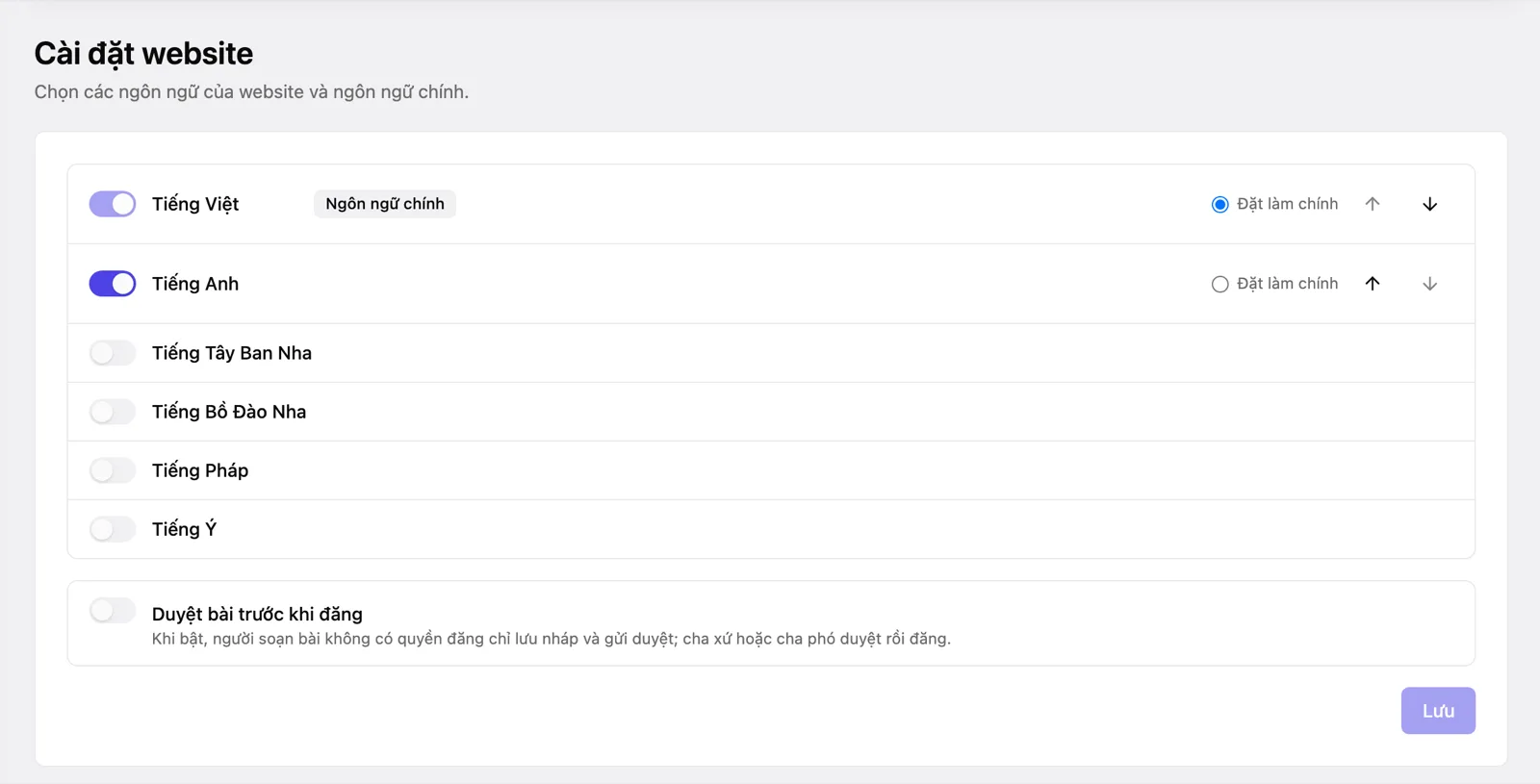This screenshot has height=784, width=1540.
Task: Click the Lưu save button
Action: click(x=1438, y=711)
